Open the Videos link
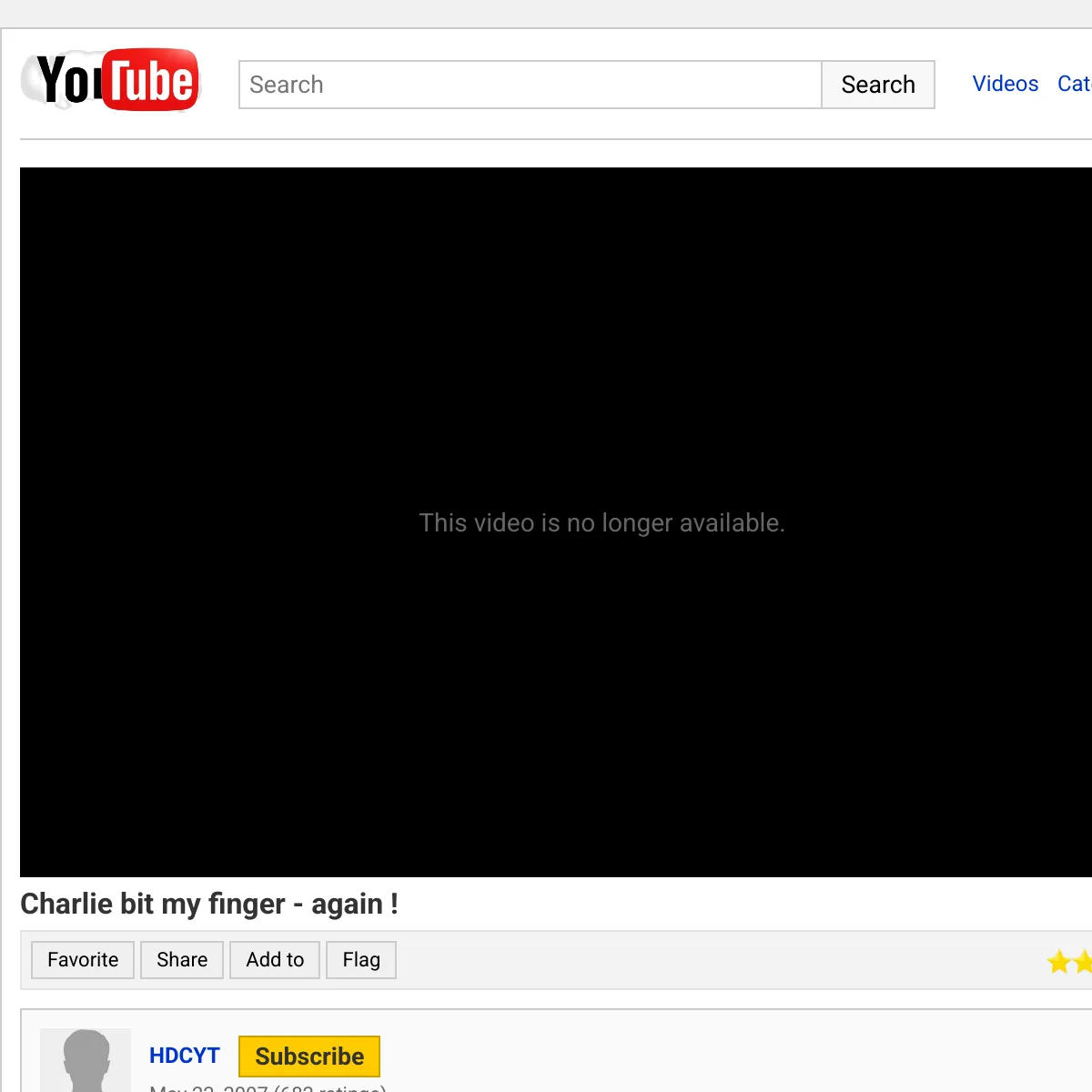This screenshot has height=1092, width=1092. [1005, 84]
